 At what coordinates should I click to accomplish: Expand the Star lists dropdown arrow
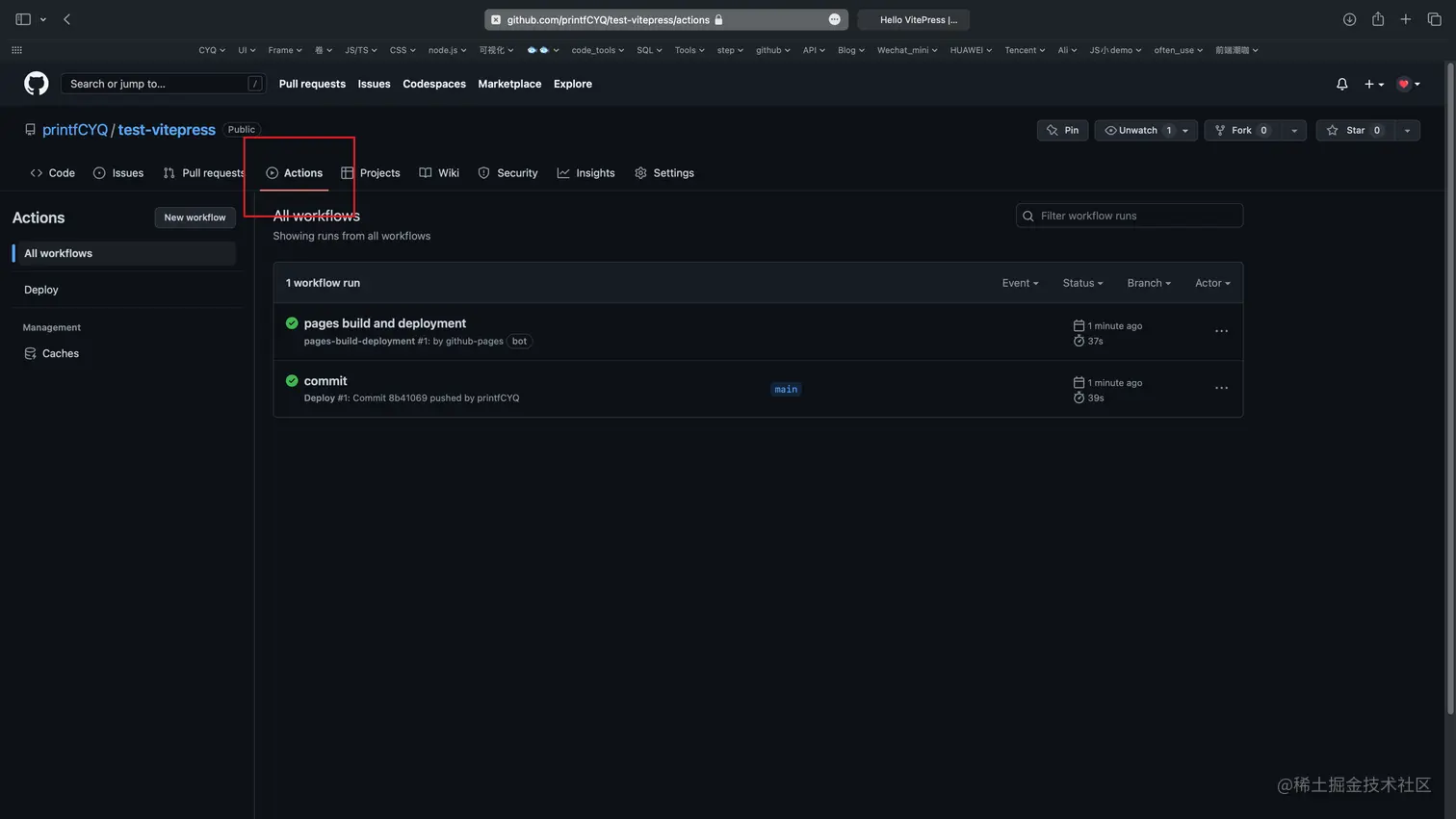click(x=1407, y=130)
